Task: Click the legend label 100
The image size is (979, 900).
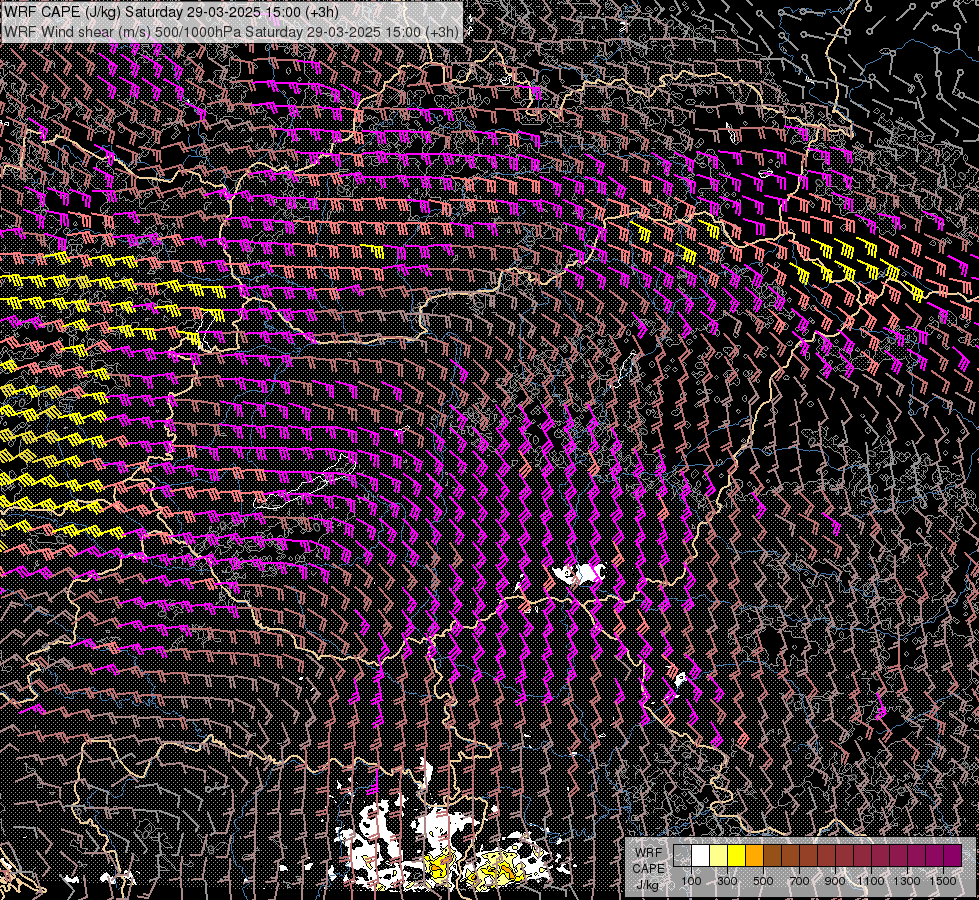Action: tap(691, 881)
